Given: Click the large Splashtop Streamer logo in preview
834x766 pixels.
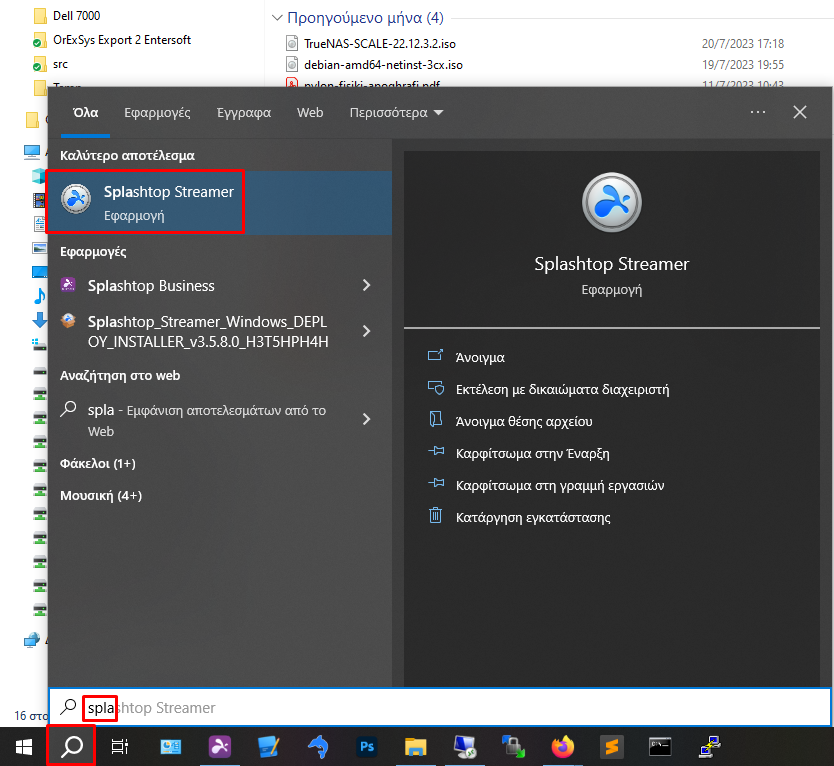Looking at the screenshot, I should (612, 203).
